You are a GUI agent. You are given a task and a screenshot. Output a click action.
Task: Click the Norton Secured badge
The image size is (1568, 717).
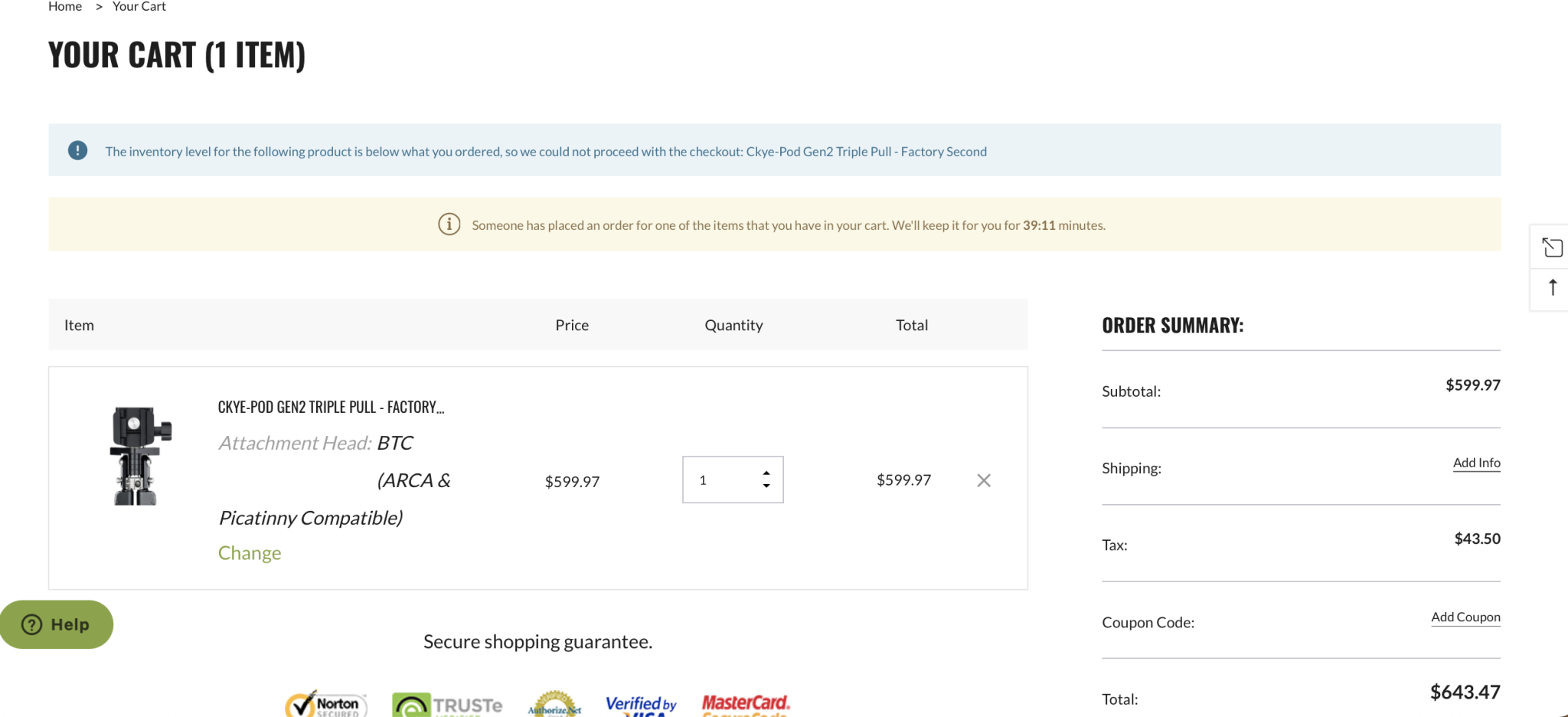click(326, 704)
